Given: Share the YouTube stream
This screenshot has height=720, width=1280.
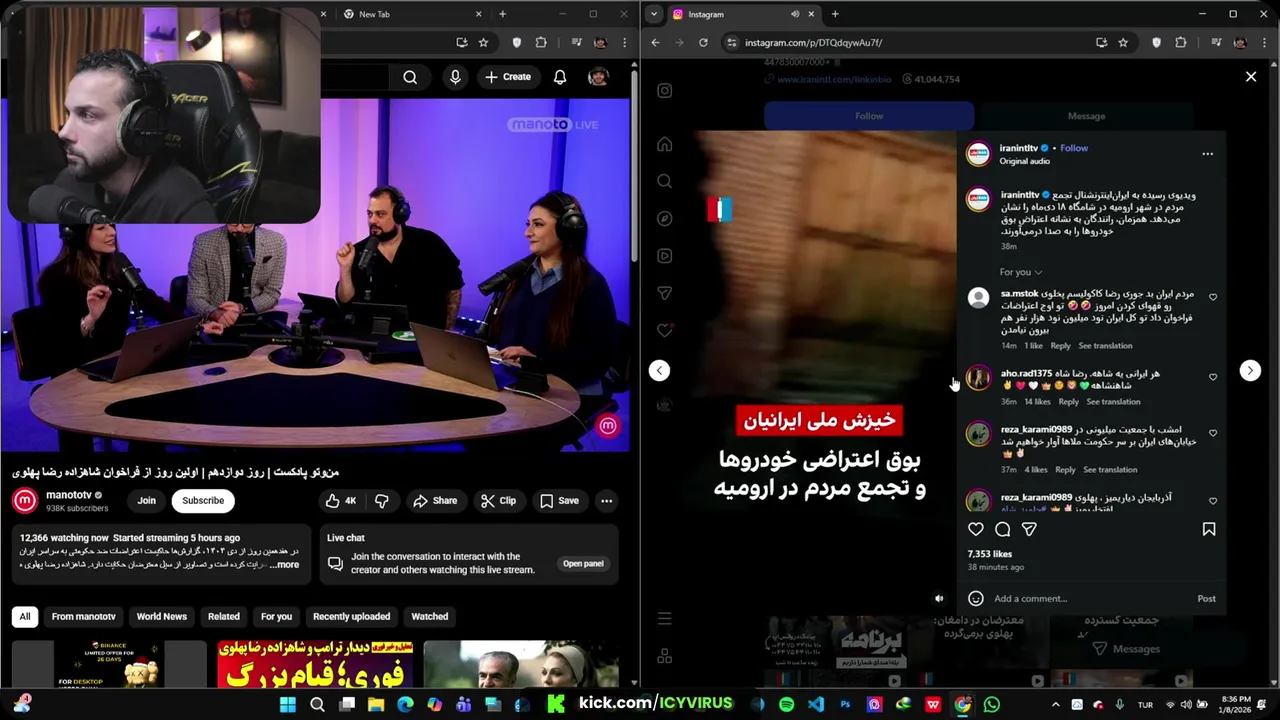Looking at the screenshot, I should [x=435, y=501].
